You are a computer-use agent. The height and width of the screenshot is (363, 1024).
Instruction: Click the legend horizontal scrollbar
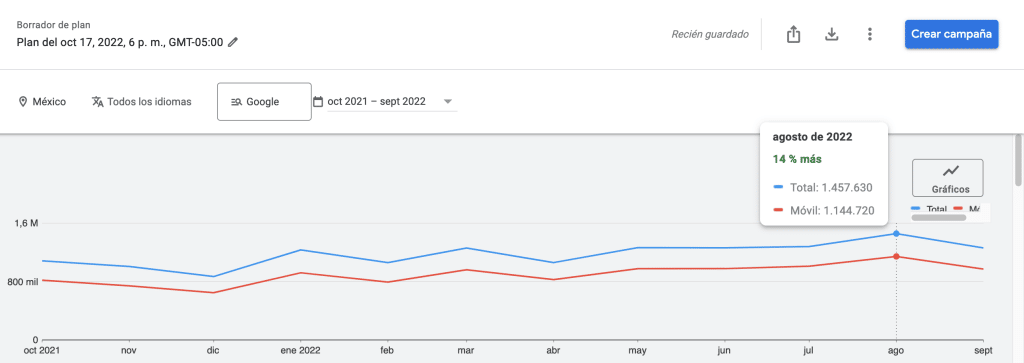tap(938, 217)
